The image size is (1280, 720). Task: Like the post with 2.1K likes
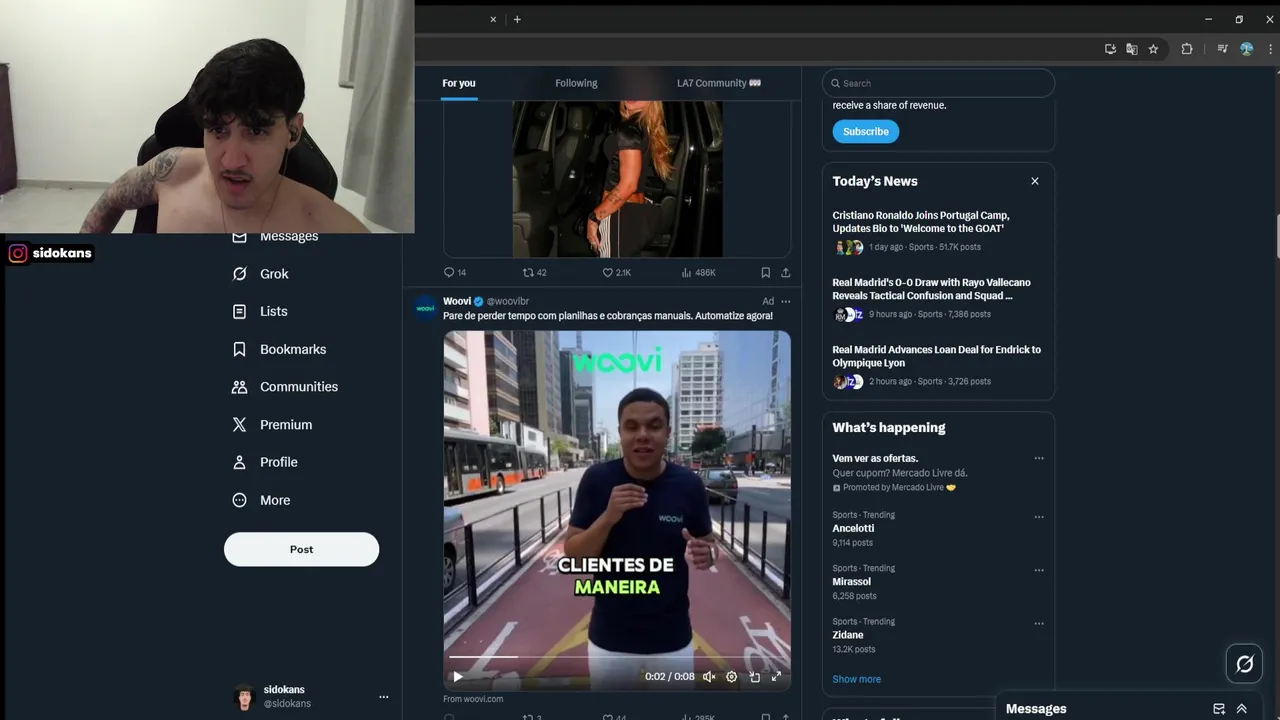click(x=616, y=272)
